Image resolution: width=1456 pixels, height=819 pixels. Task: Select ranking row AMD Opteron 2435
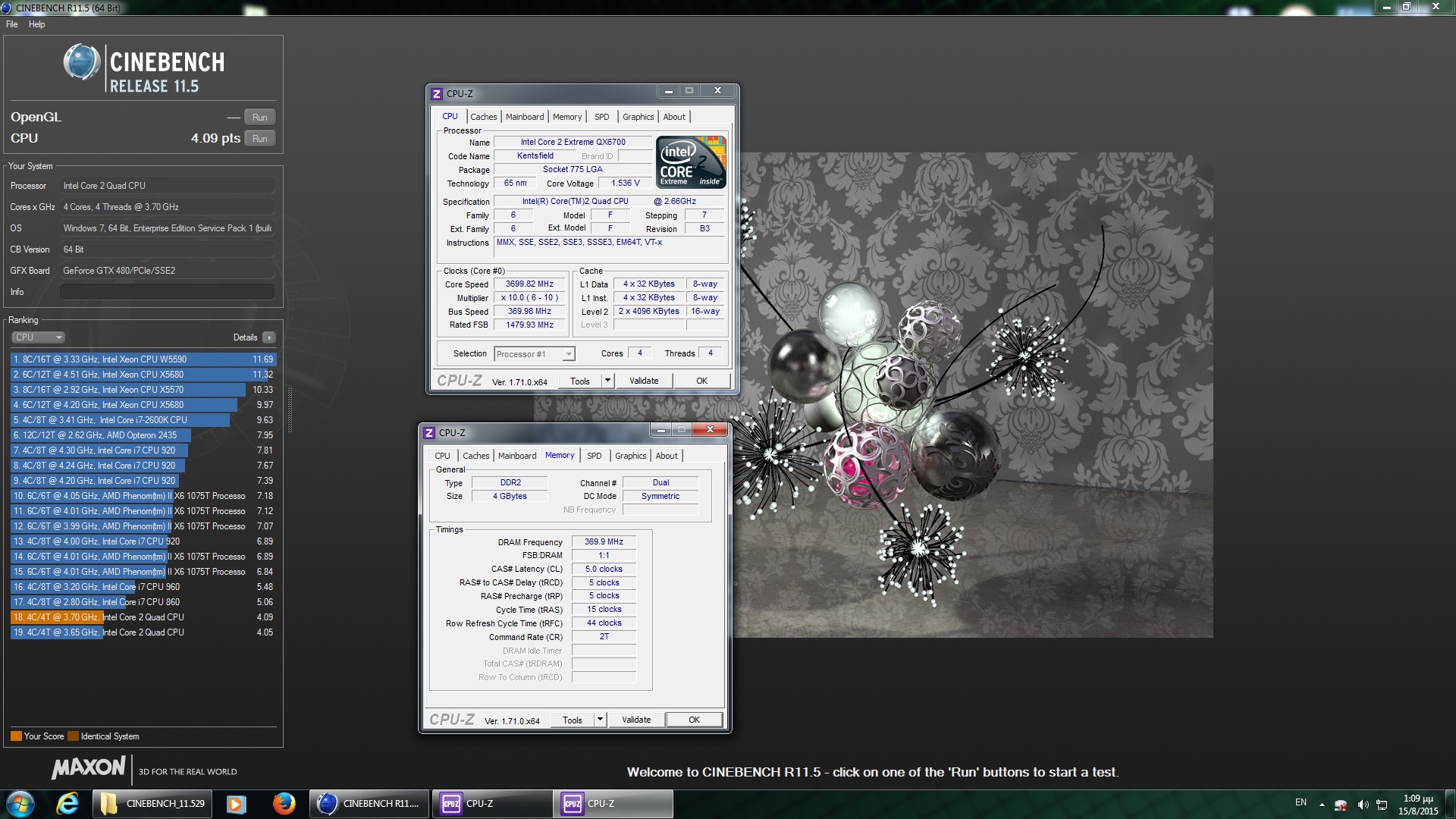pos(143,435)
